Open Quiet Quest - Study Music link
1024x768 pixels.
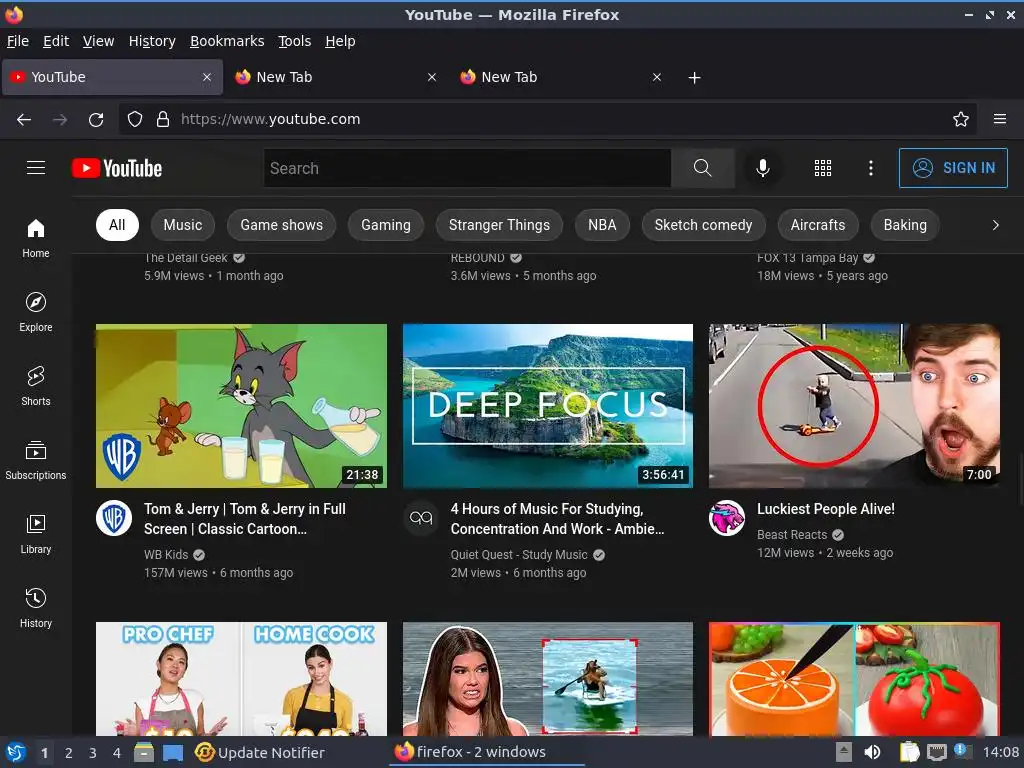coord(519,554)
